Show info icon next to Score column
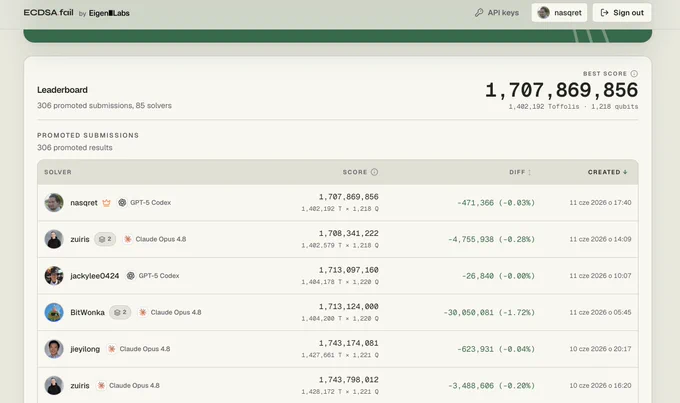 point(374,172)
